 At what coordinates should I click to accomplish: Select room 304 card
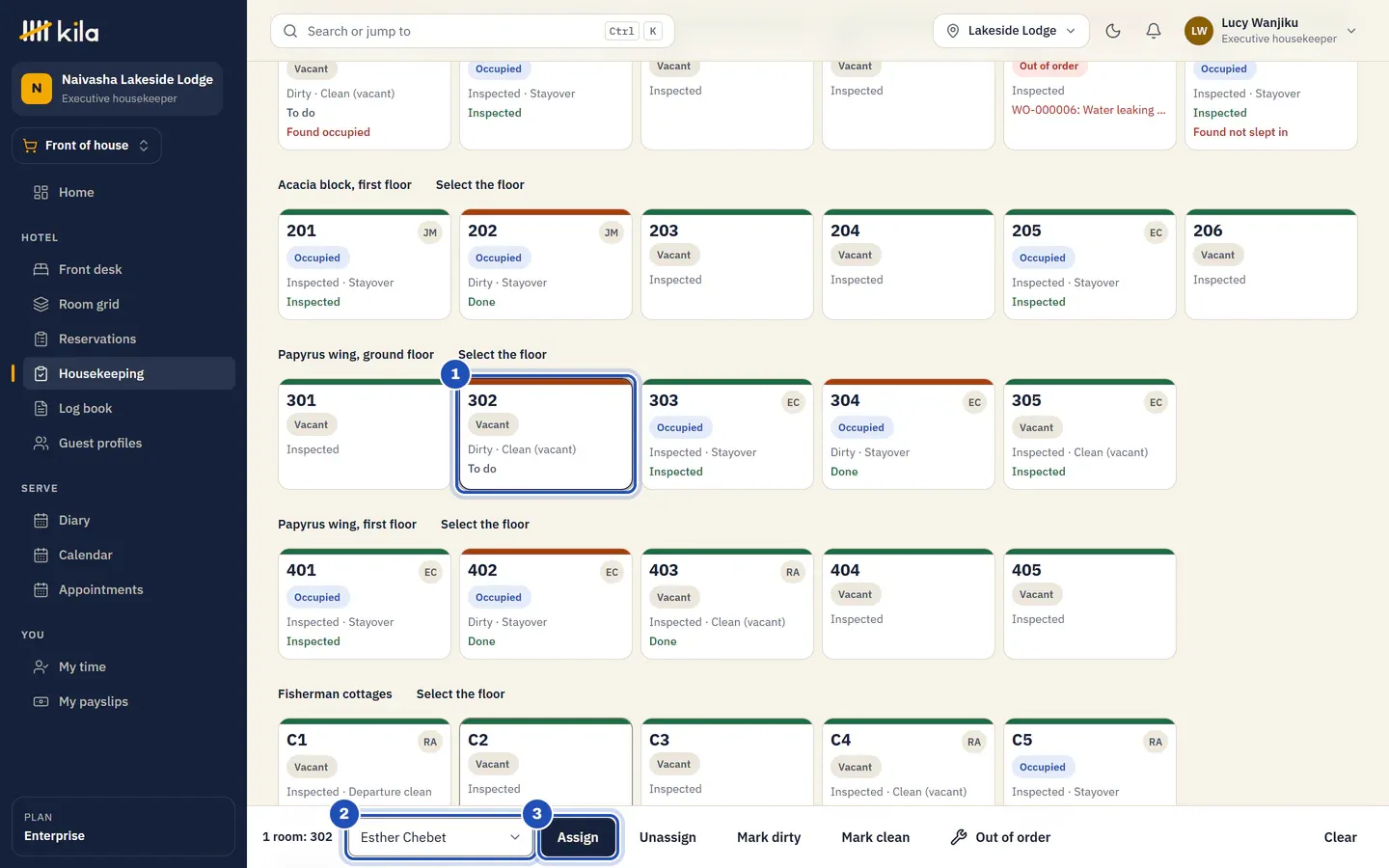909,434
